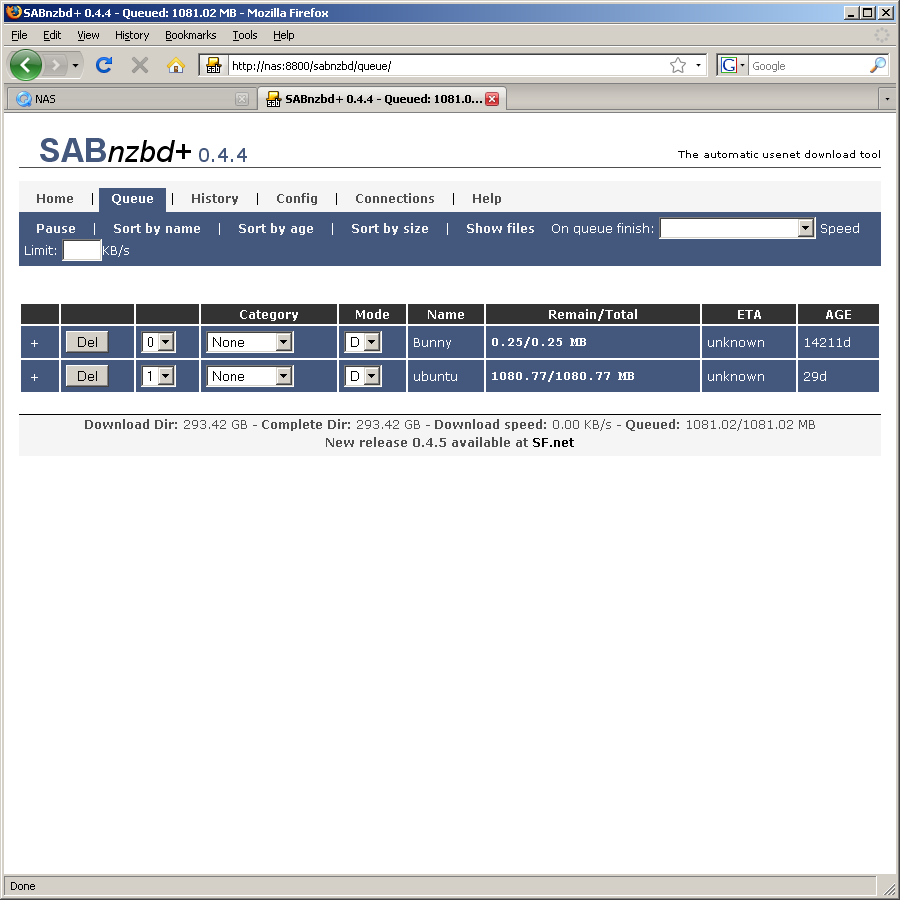Open the ubuntu position dropdown showing 1
Image resolution: width=900 pixels, height=900 pixels.
pos(158,376)
